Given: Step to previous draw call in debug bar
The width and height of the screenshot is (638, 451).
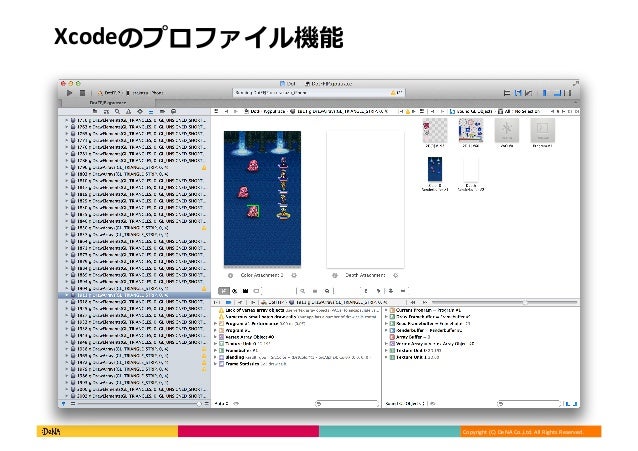Looking at the screenshot, I should pyautogui.click(x=413, y=302).
